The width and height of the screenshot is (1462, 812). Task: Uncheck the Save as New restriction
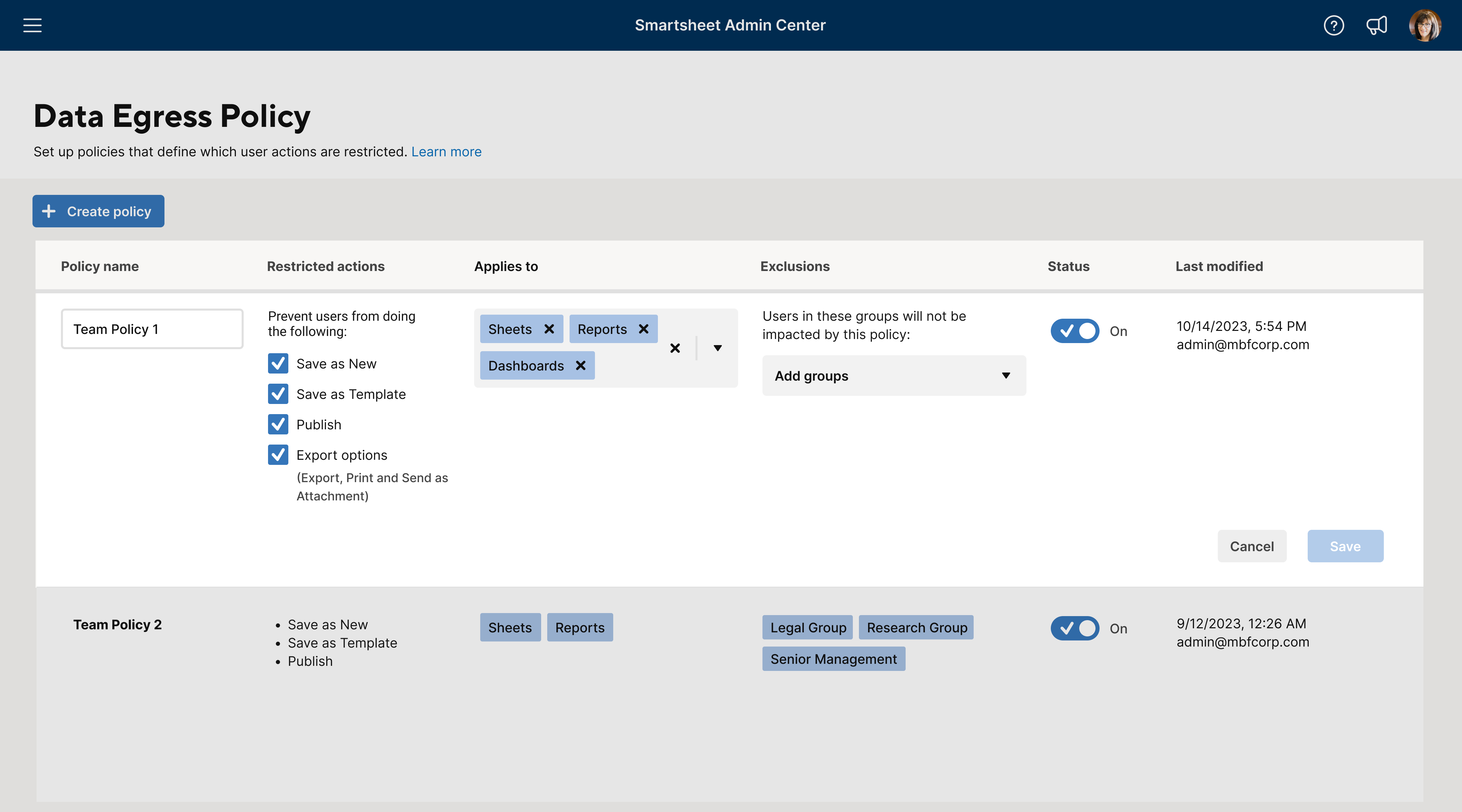tap(278, 363)
